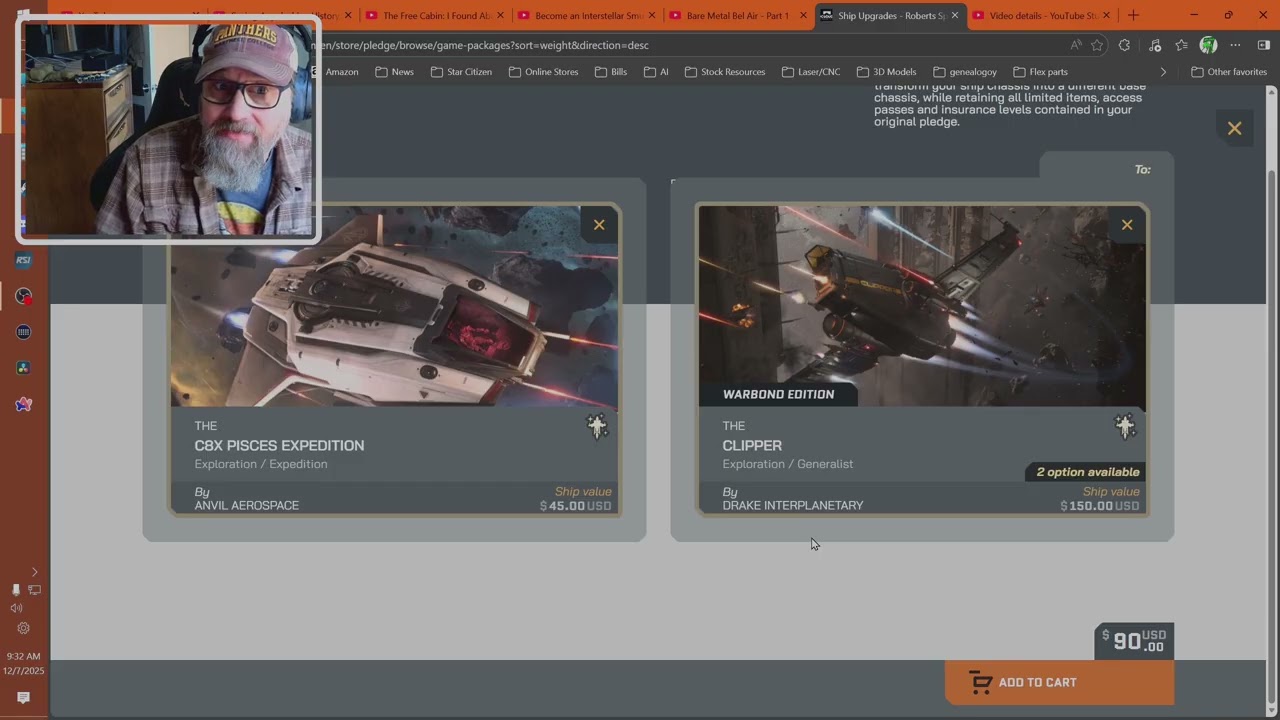Remove the C8X Pisces Expedition card
The height and width of the screenshot is (720, 1280).
(599, 225)
